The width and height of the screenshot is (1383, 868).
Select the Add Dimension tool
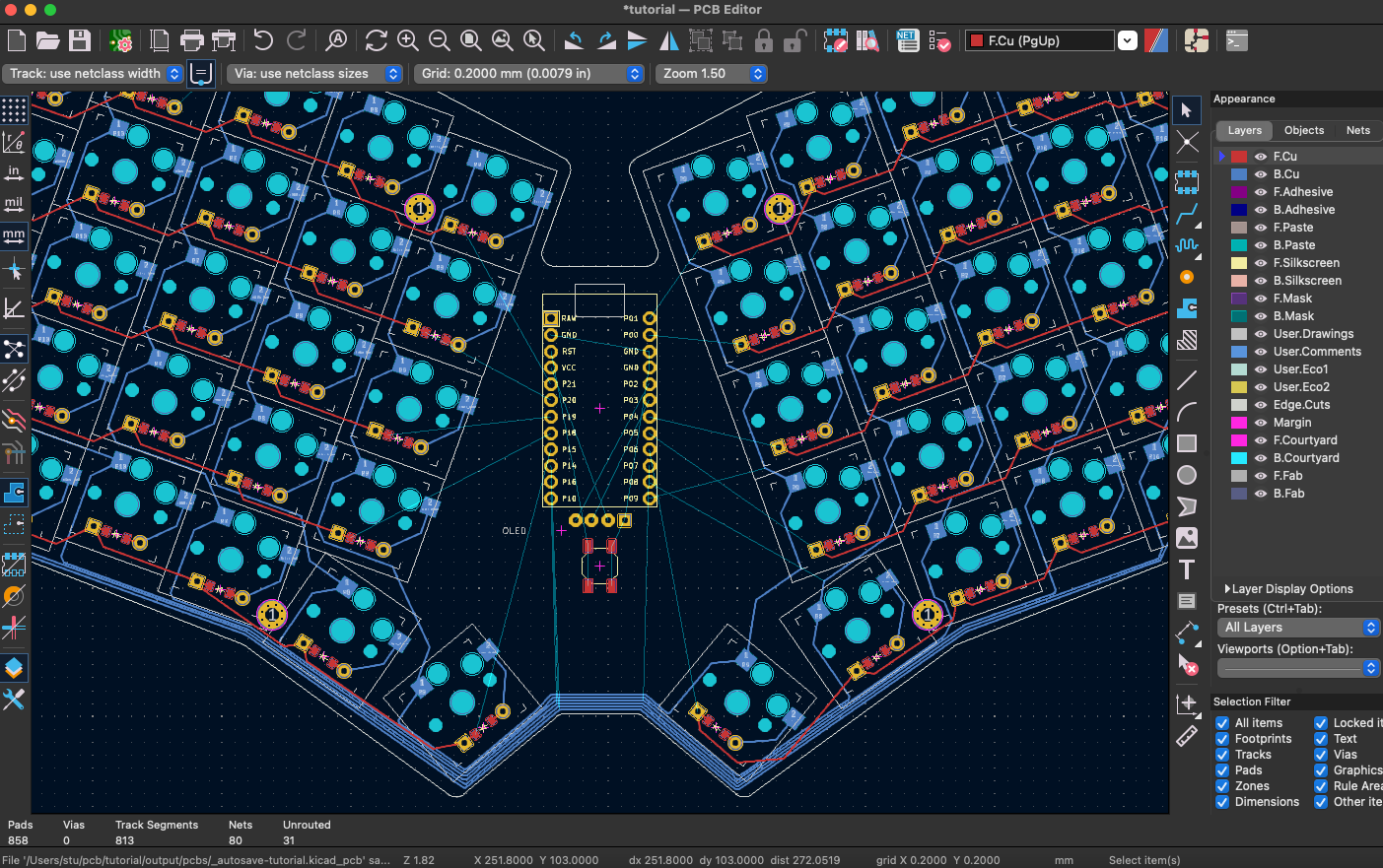(x=1187, y=633)
